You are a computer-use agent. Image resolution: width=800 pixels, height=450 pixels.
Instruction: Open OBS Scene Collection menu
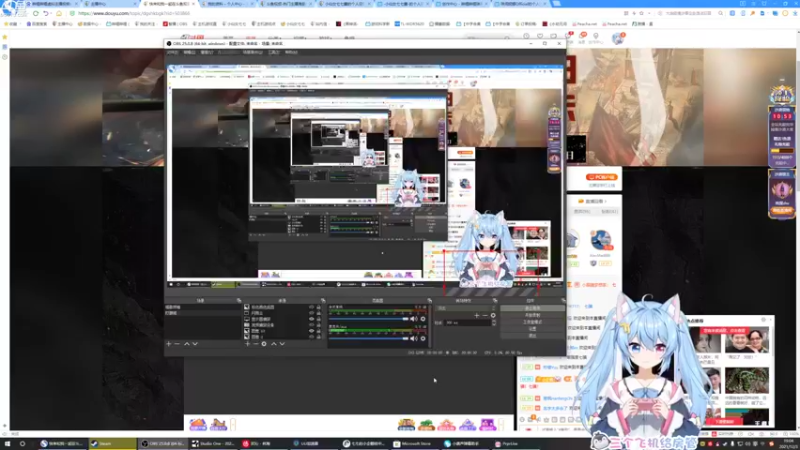(x=253, y=52)
